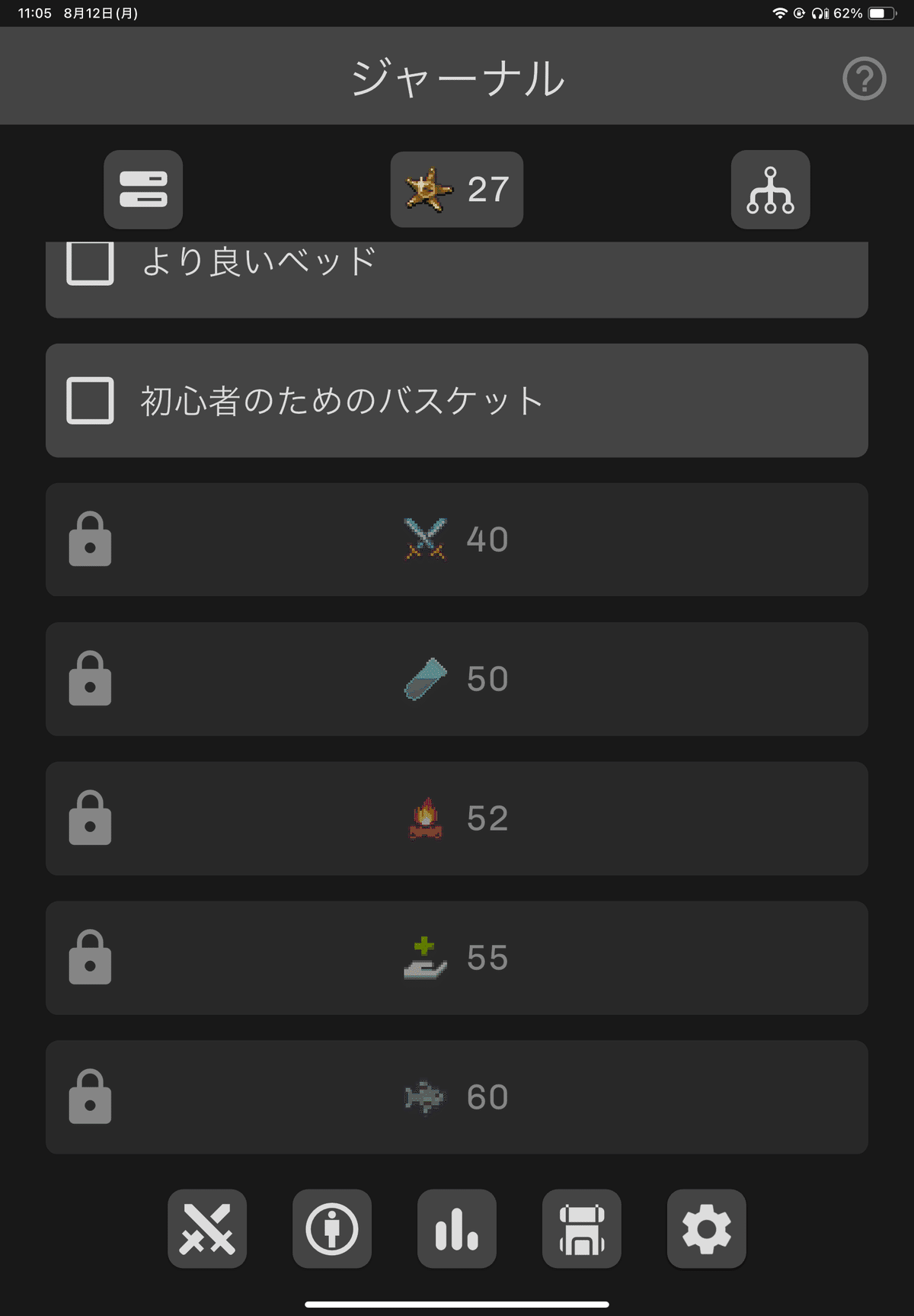Open the locked fish 60 entry

(x=90, y=1097)
